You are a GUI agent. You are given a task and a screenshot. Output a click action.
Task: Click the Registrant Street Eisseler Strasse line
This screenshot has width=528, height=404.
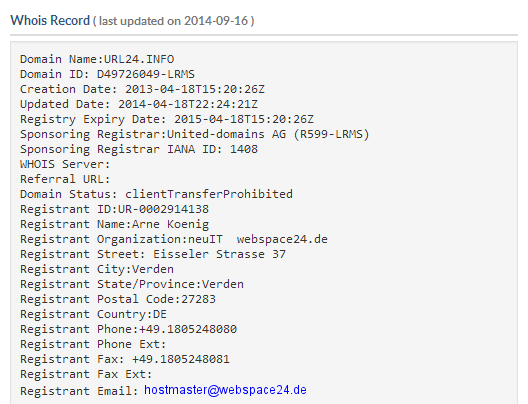pos(153,254)
